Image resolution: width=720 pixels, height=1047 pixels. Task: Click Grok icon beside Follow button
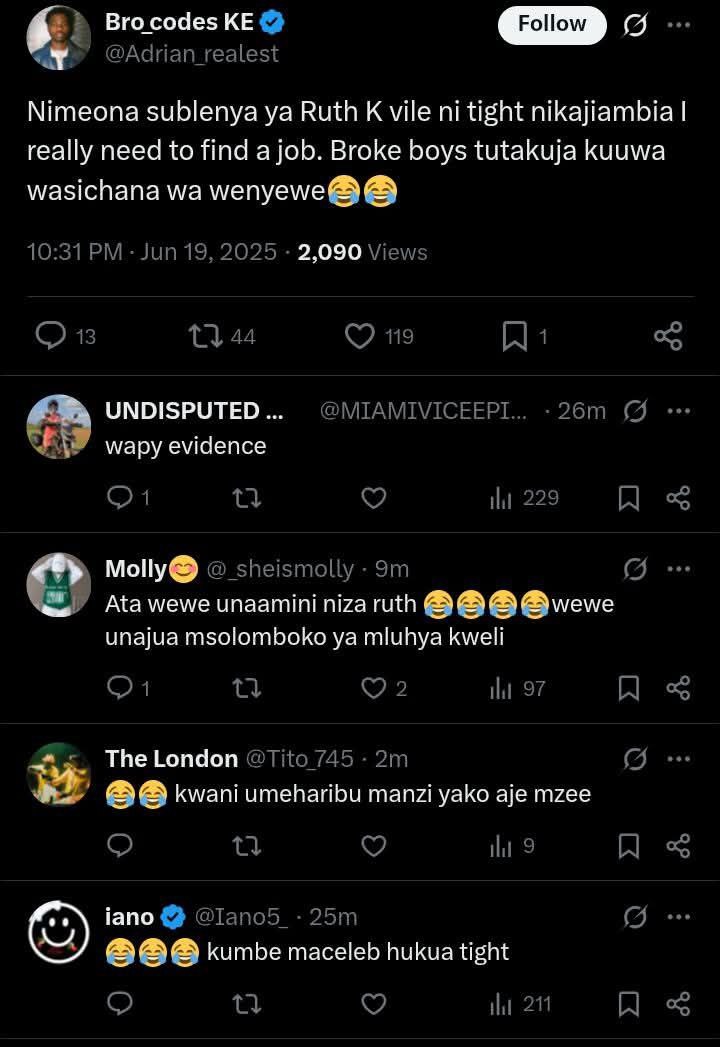pos(635,25)
